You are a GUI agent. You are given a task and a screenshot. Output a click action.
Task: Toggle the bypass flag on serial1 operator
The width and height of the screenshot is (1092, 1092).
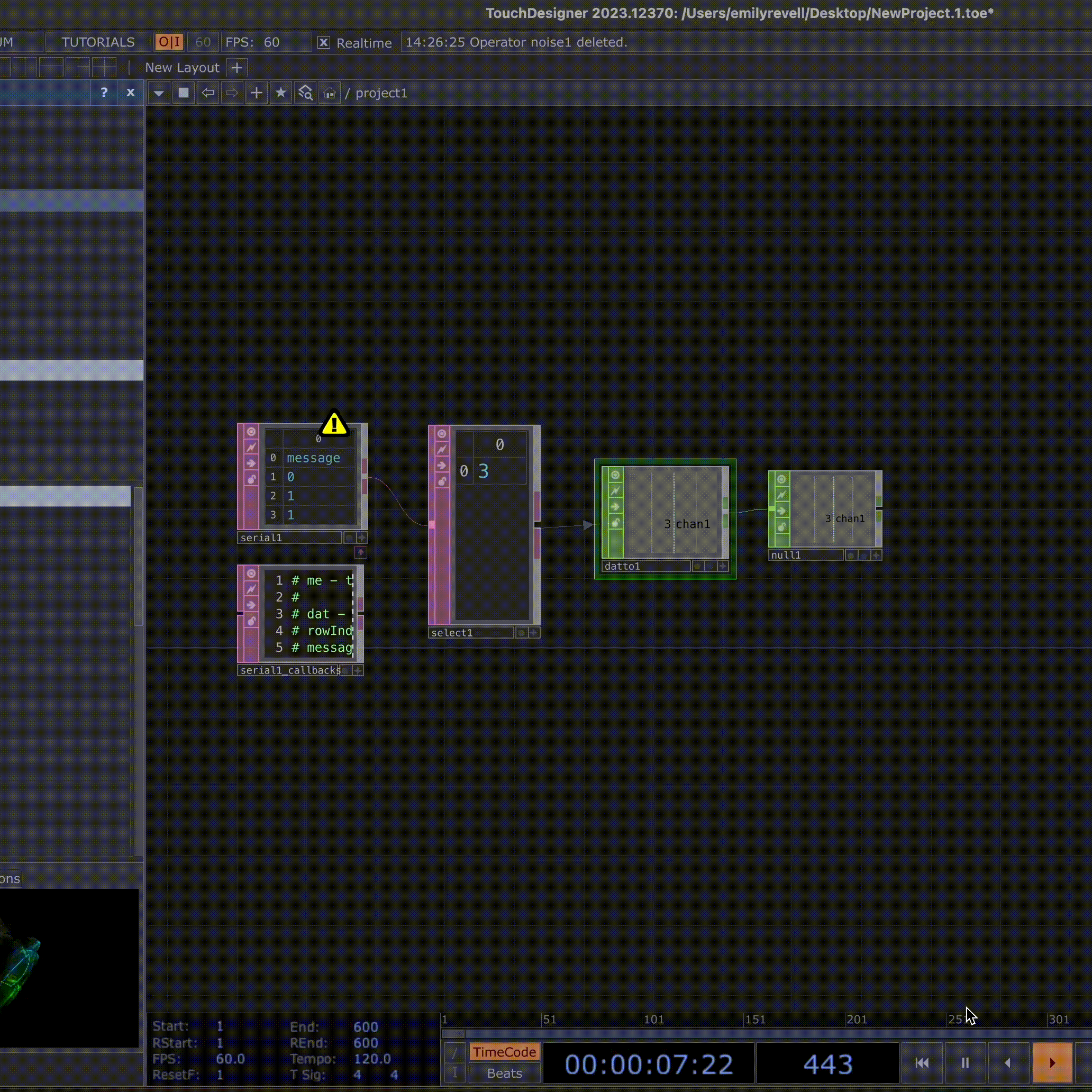[x=251, y=448]
